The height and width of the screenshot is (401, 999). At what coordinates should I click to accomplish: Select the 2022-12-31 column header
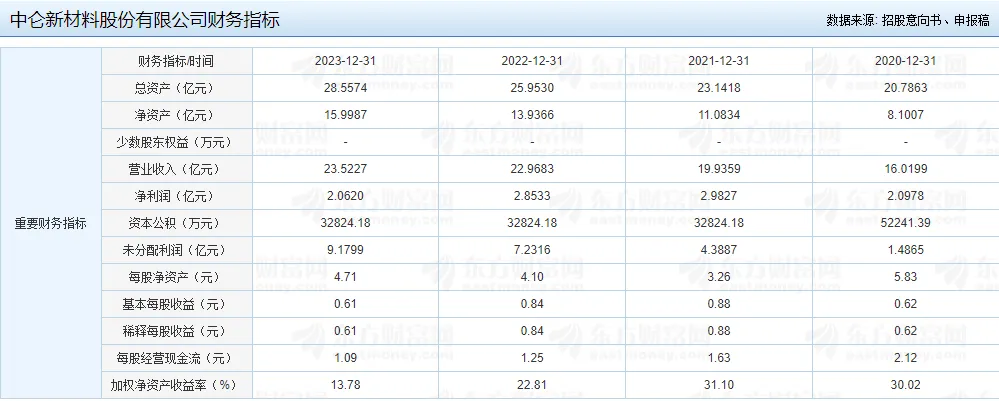(x=532, y=61)
